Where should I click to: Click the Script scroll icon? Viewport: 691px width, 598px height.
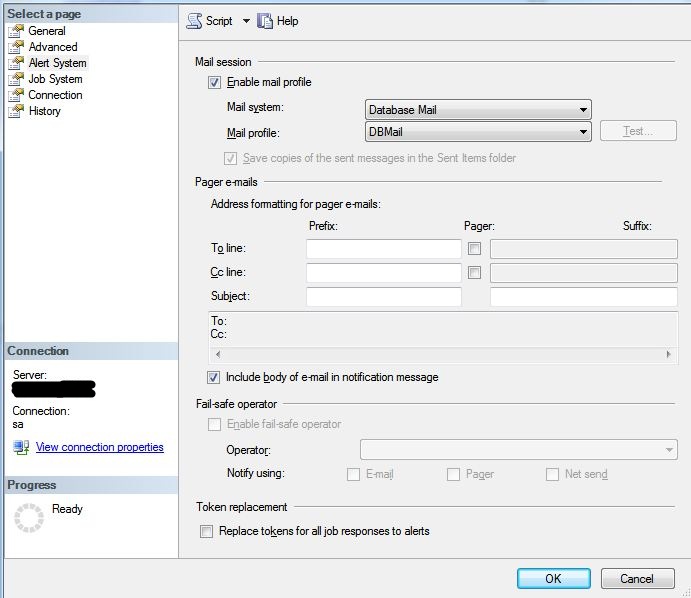(x=194, y=21)
